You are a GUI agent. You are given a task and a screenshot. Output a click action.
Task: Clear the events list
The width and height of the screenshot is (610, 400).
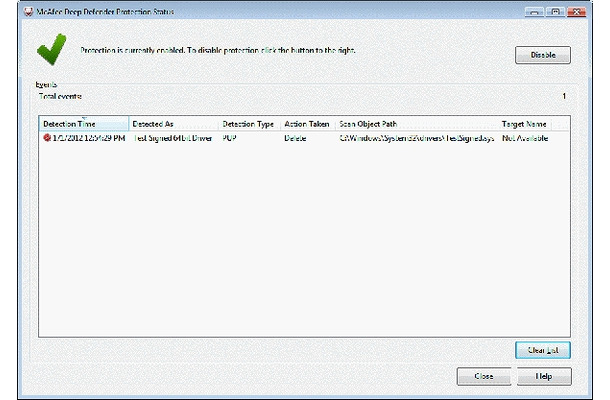pyautogui.click(x=543, y=350)
